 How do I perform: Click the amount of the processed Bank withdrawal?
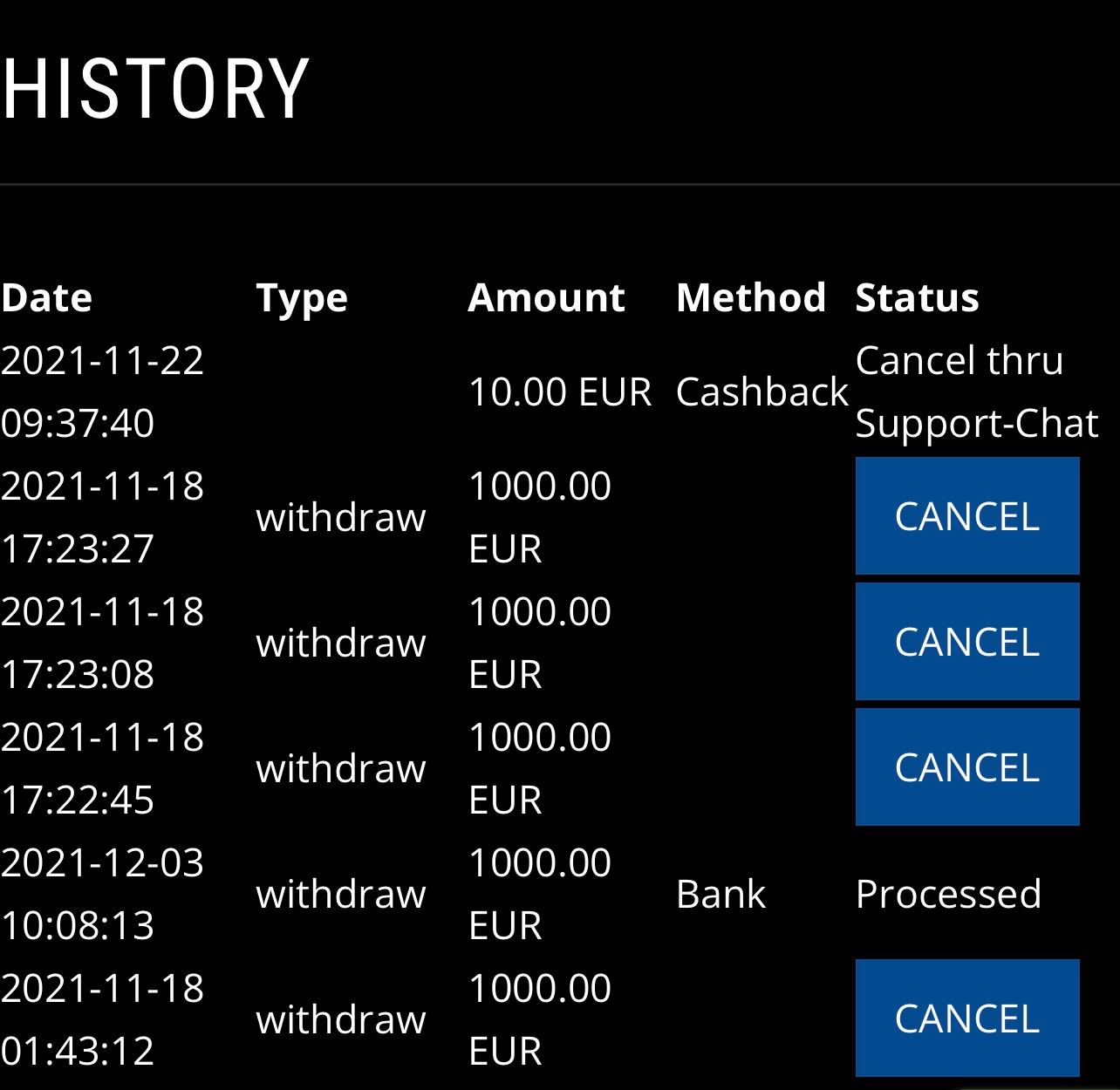tap(540, 894)
